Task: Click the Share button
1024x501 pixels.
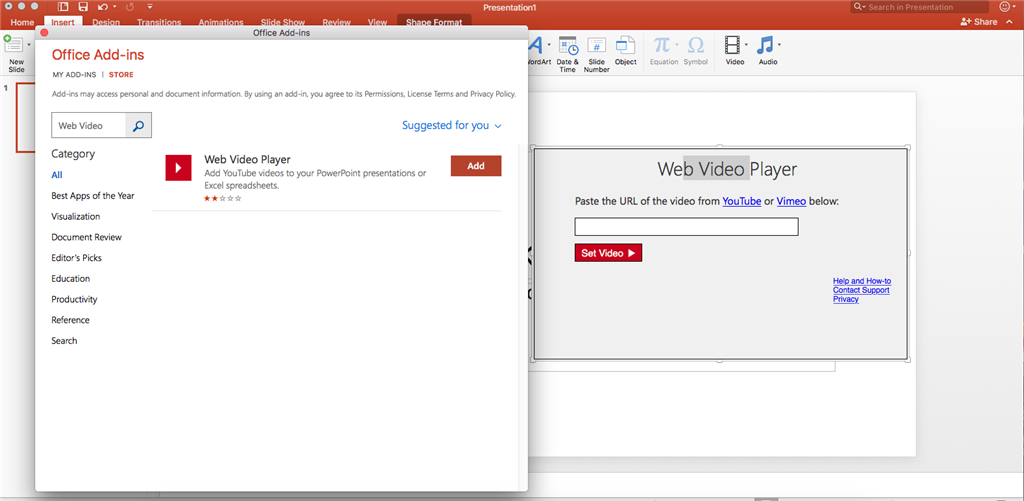Action: (x=979, y=22)
